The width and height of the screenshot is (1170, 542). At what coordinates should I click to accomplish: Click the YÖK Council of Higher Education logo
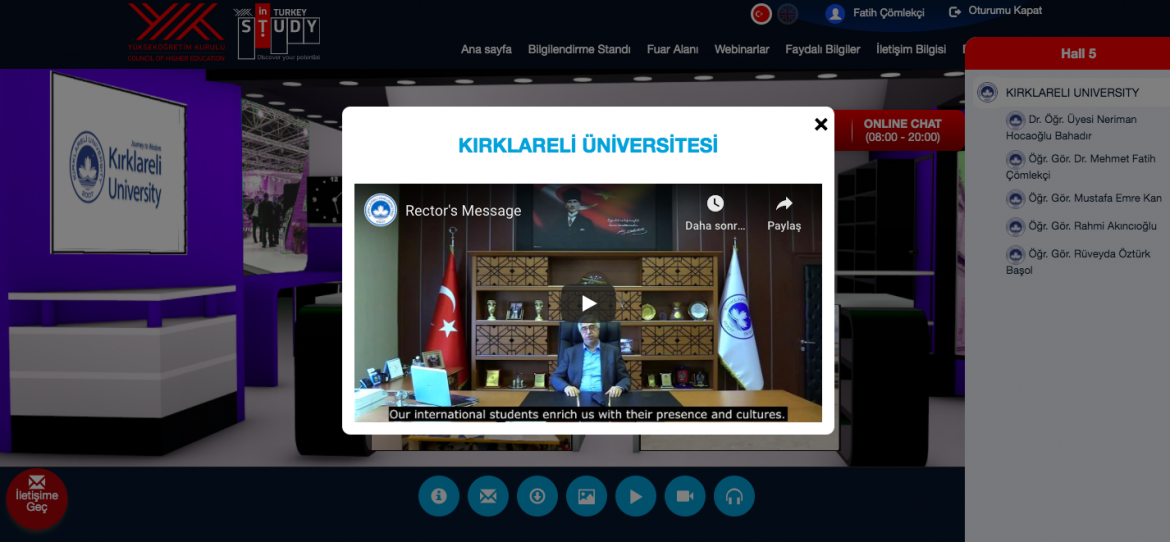coord(176,32)
